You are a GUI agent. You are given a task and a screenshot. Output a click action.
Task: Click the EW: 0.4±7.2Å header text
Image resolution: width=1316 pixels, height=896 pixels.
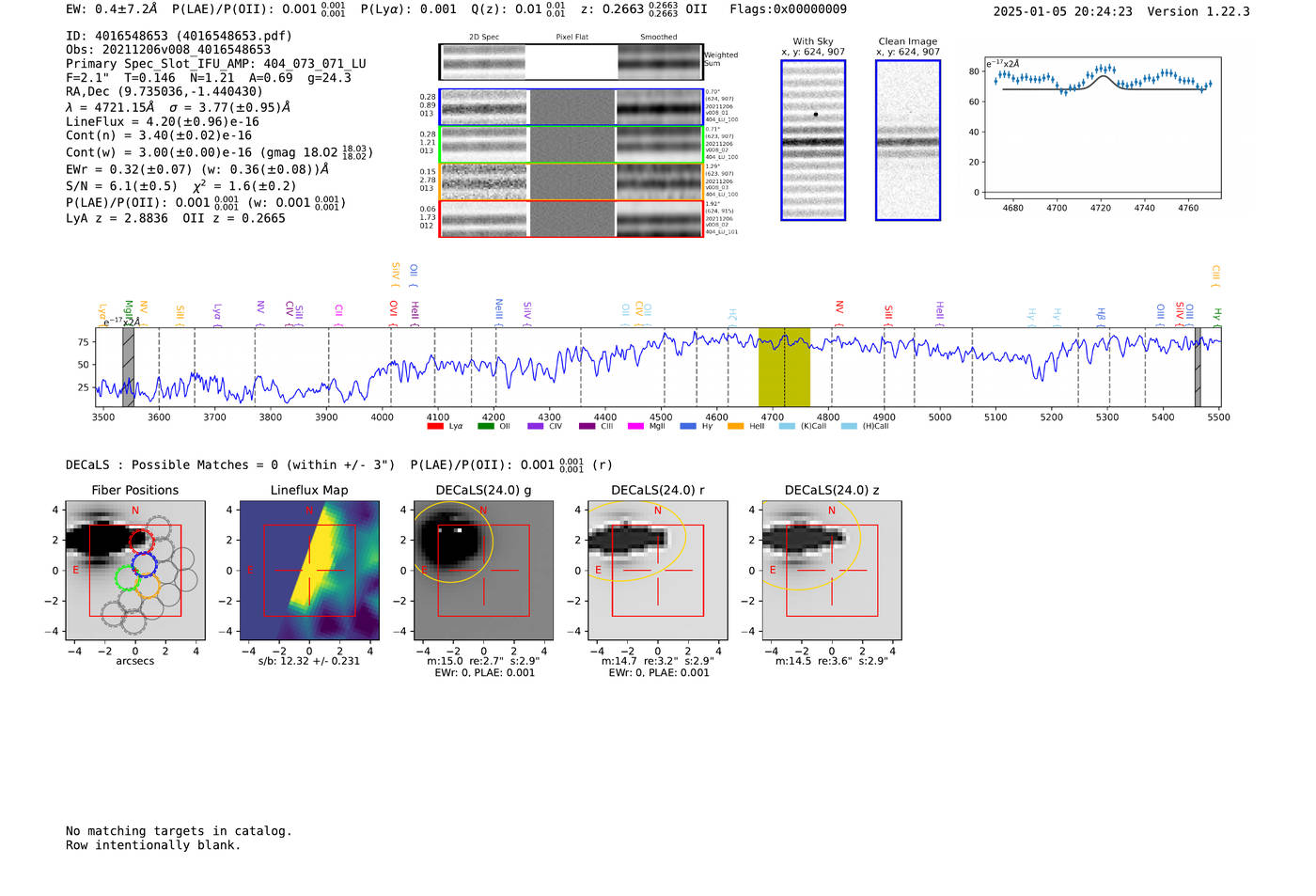(x=111, y=9)
